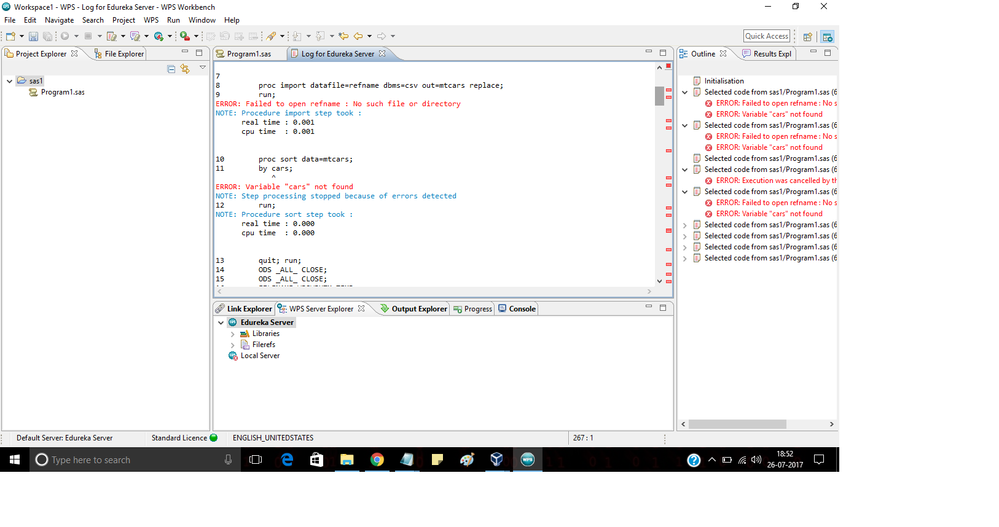This screenshot has height=527, width=999.
Task: Expand the last Selected code outline entry
Action: [x=685, y=259]
